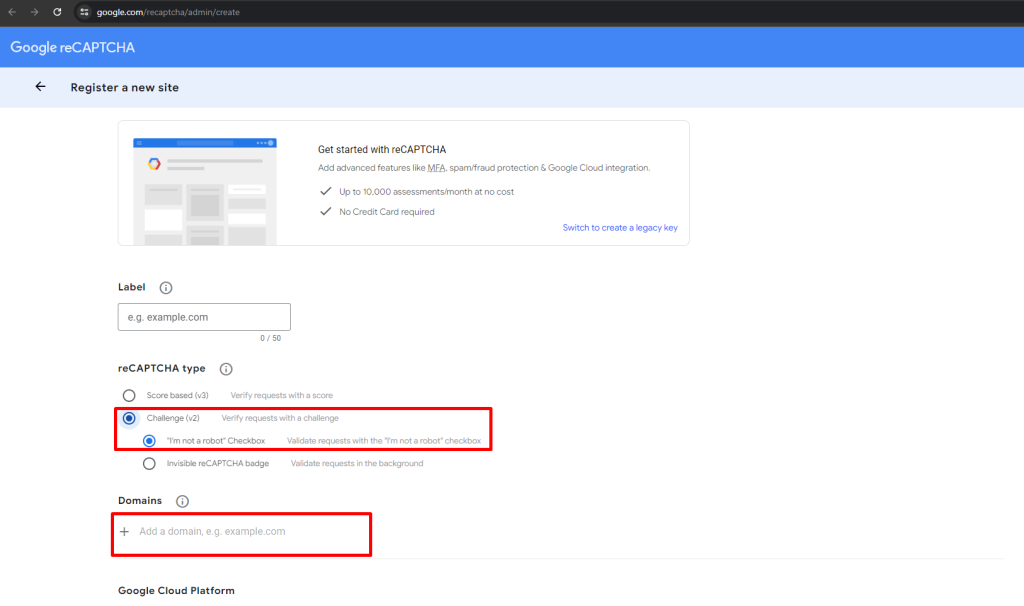Click the plus icon to add domain

point(124,532)
